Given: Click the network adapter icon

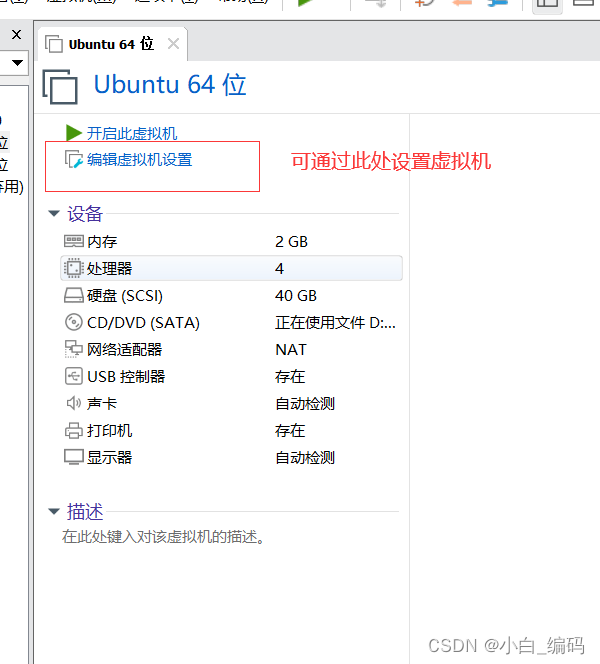Looking at the screenshot, I should click(74, 349).
